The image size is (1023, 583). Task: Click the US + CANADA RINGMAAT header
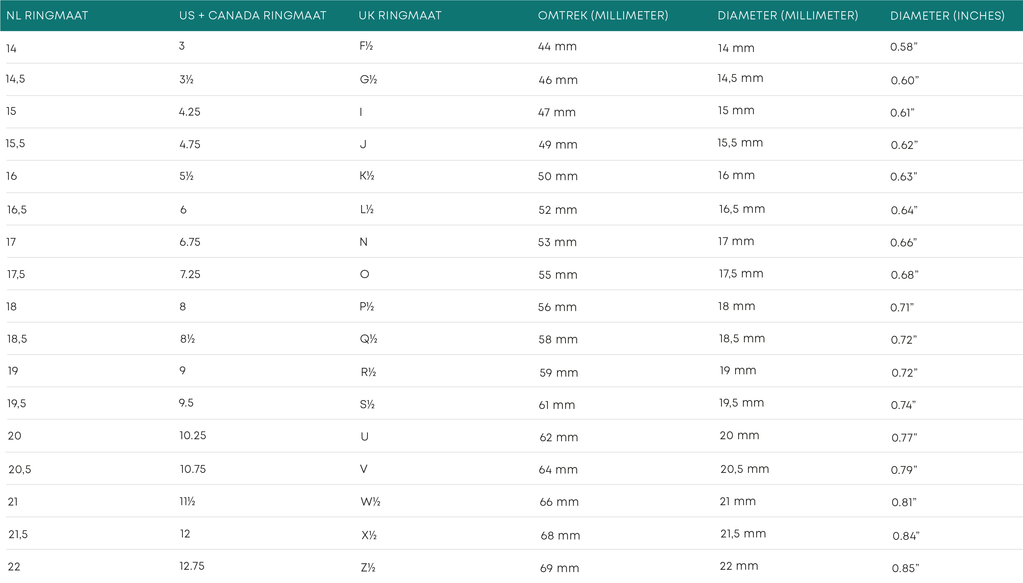[x=252, y=16]
